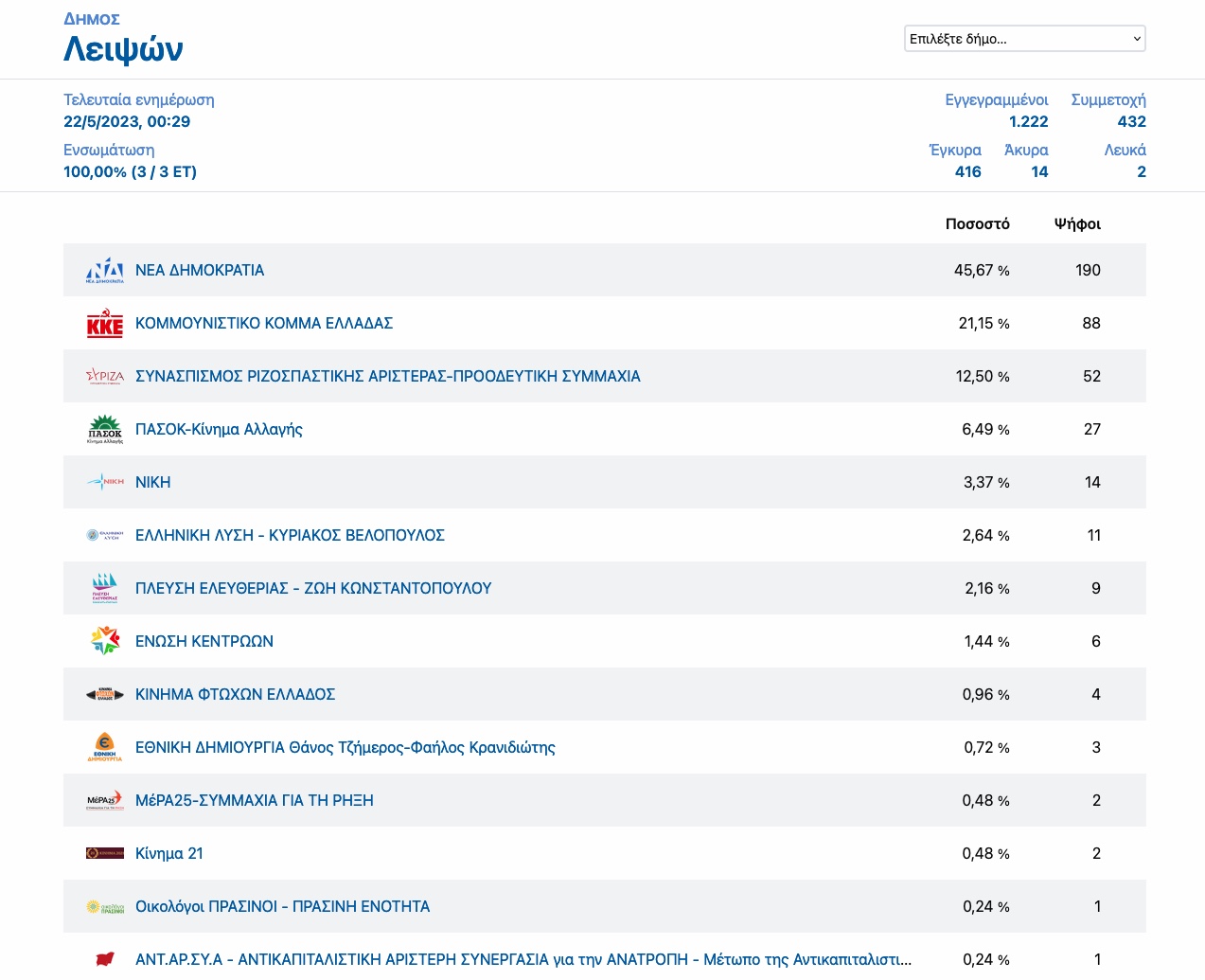The height and width of the screenshot is (980, 1205).
Task: Click the '100,00% (3 / 3 ET)' value
Action: click(130, 171)
